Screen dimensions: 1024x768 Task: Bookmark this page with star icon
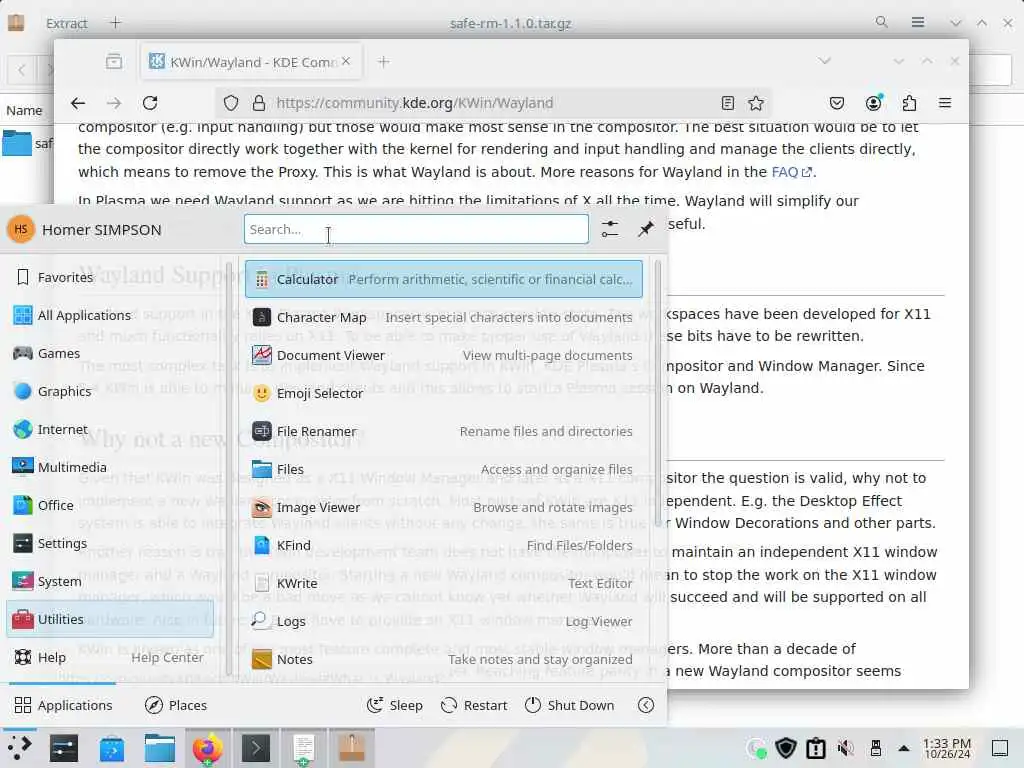click(756, 103)
